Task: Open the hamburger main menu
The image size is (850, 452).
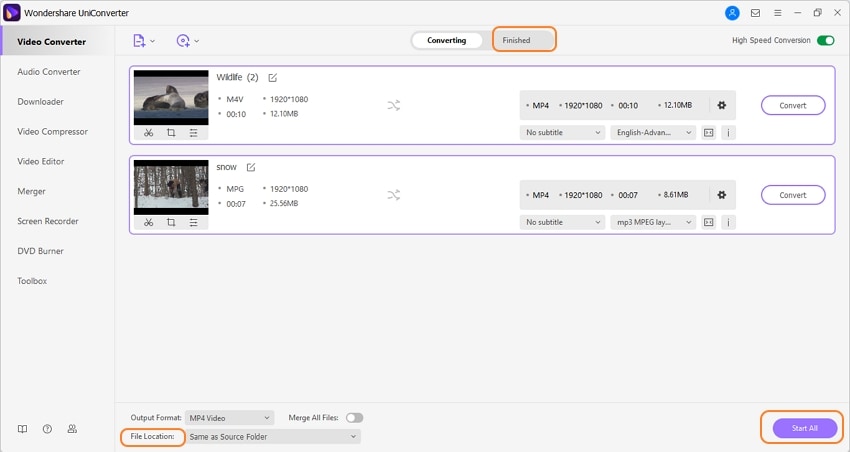Action: click(777, 13)
